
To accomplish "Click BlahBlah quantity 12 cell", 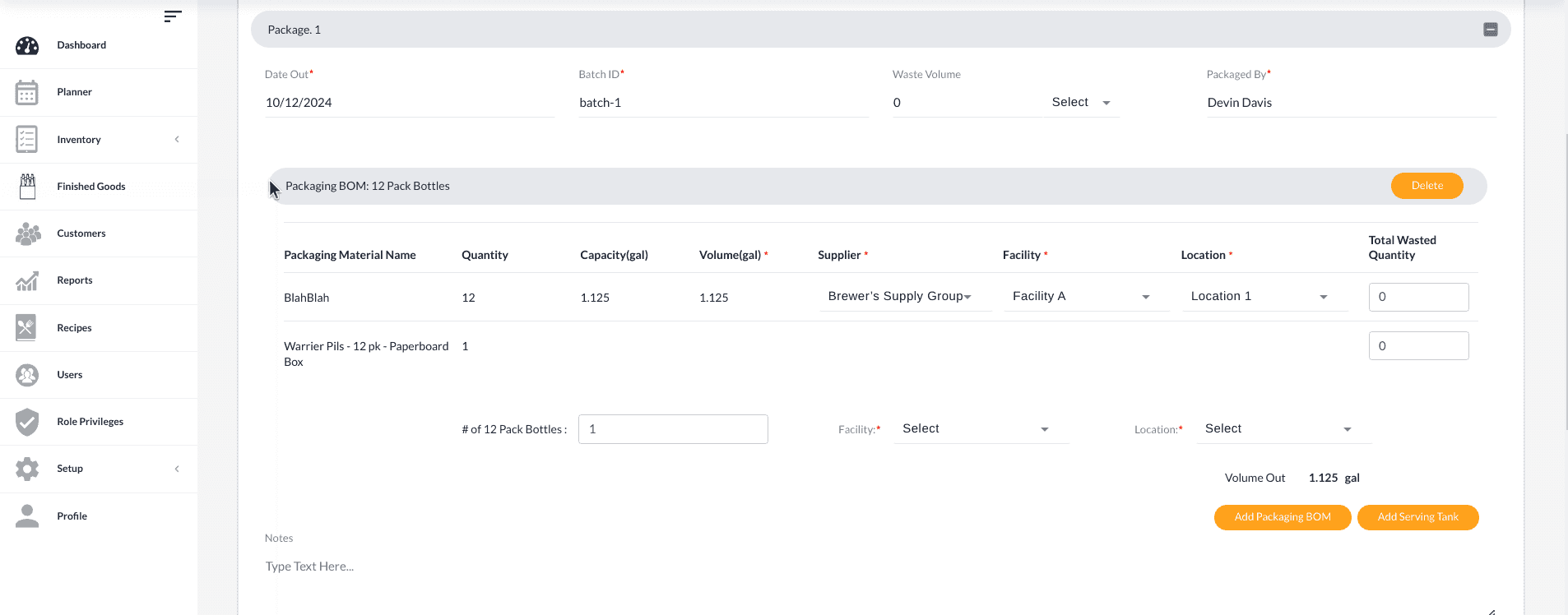I will coord(469,298).
